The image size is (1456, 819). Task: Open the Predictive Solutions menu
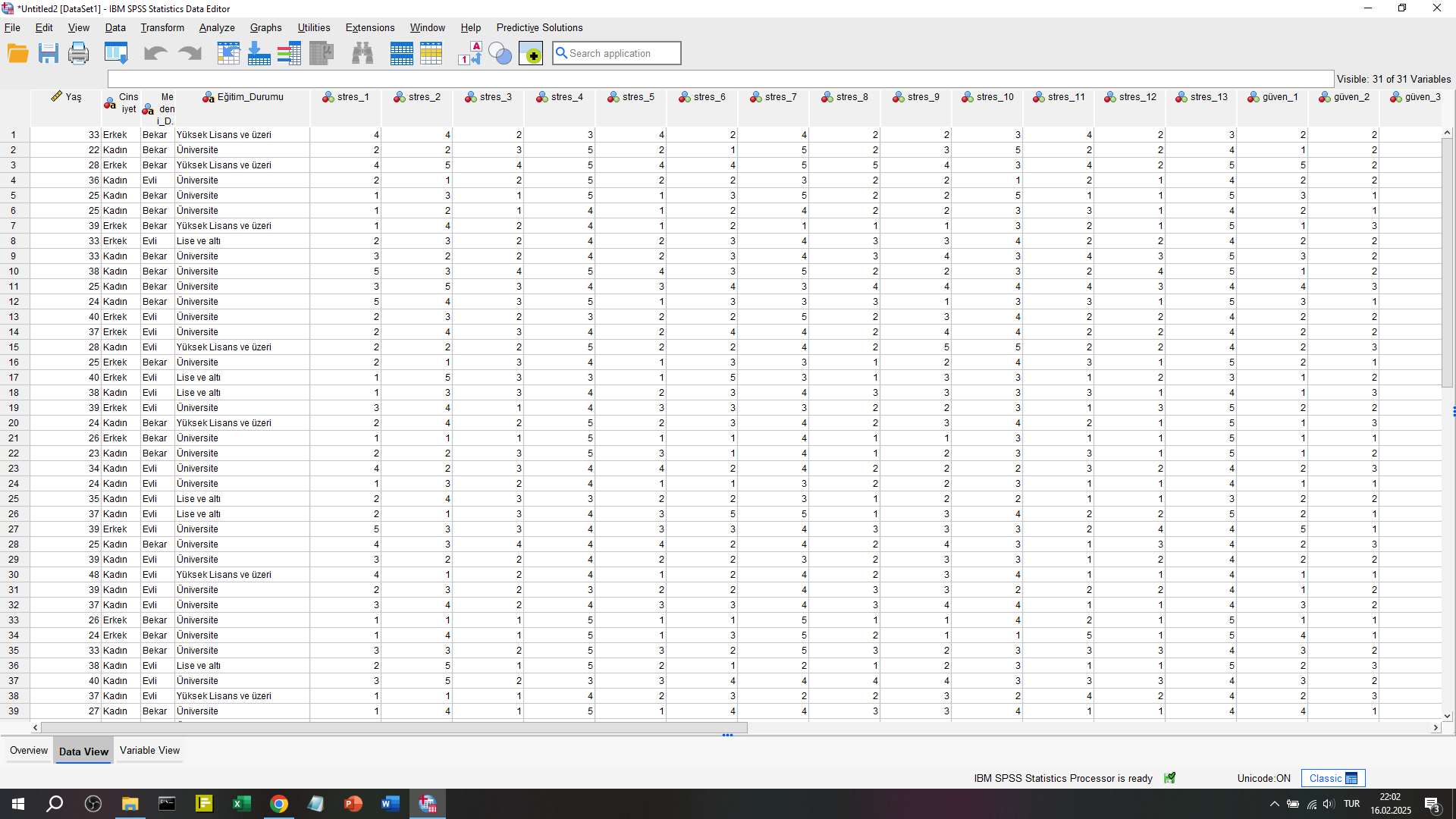click(539, 27)
